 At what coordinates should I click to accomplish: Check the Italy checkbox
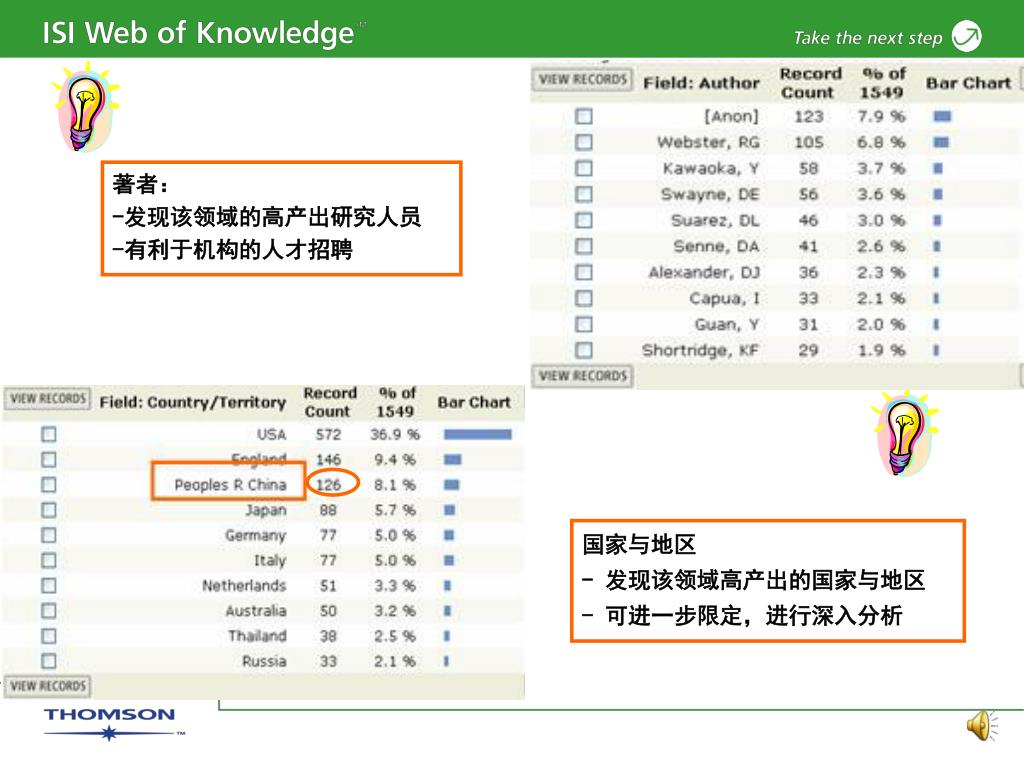click(49, 560)
